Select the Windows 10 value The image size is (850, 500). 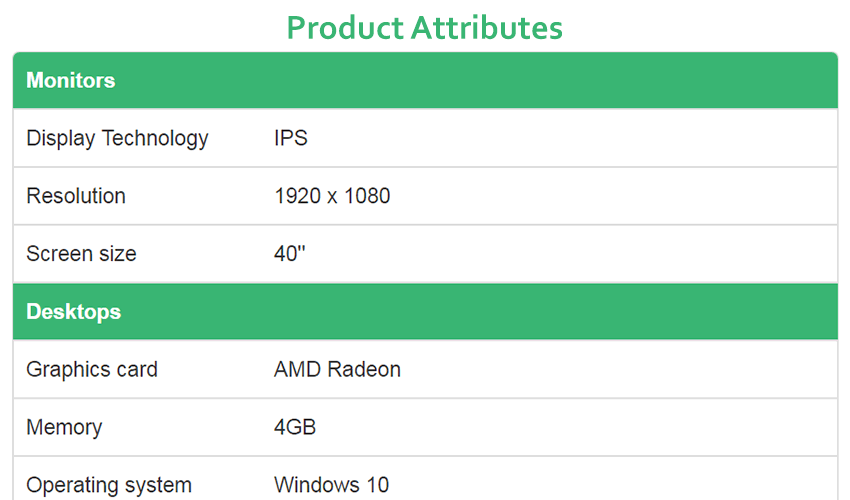point(331,485)
